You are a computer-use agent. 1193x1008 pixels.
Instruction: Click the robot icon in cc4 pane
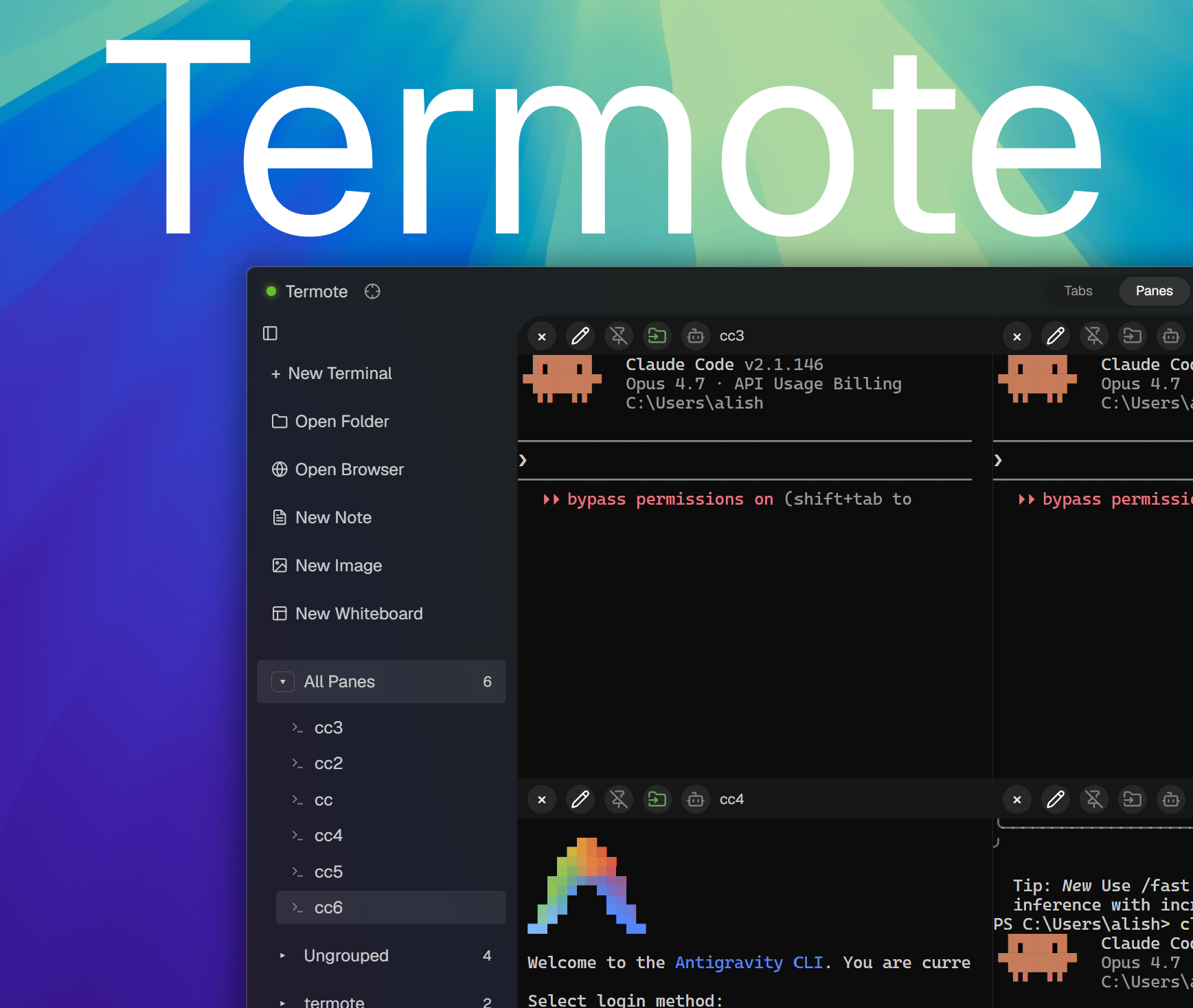696,799
